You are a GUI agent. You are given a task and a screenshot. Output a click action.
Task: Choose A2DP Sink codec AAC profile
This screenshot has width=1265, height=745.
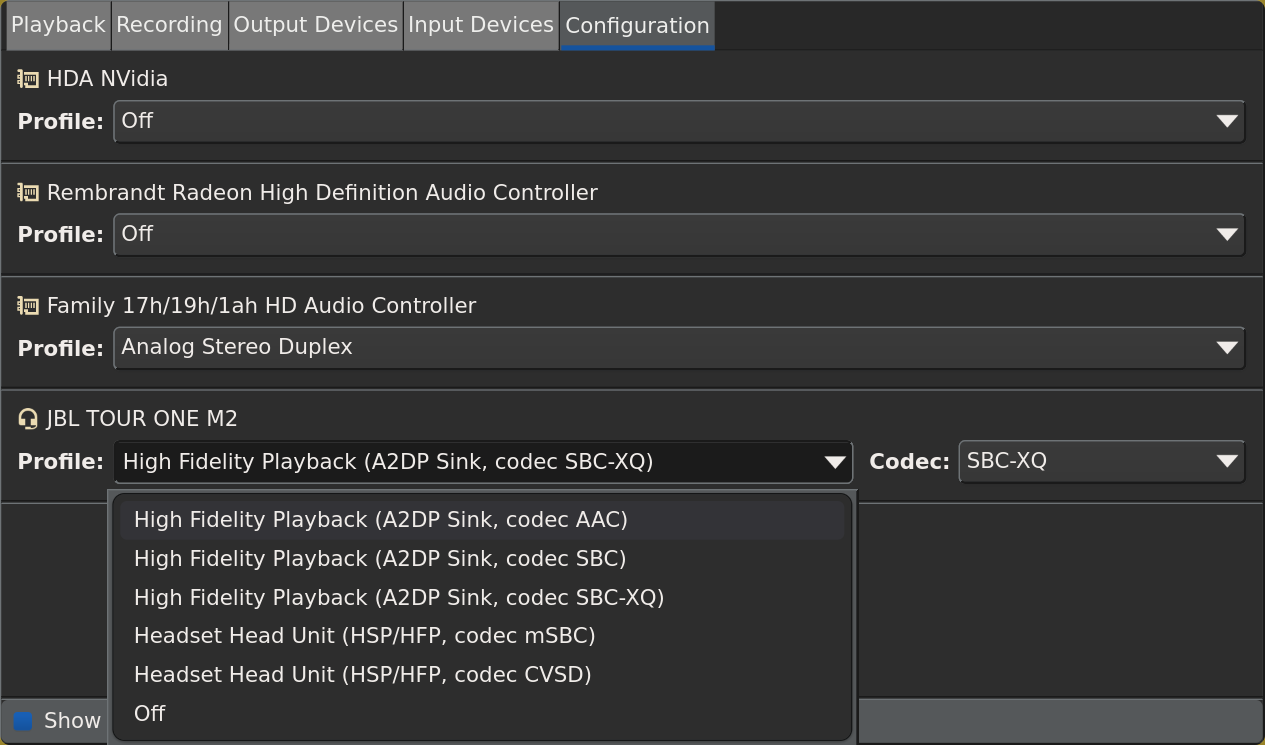[482, 520]
